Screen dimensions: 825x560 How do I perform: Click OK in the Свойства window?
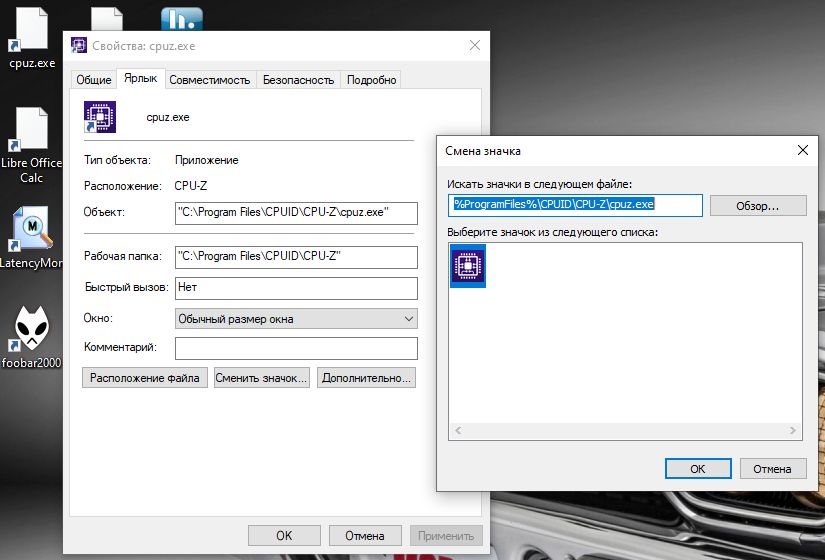[x=284, y=535]
